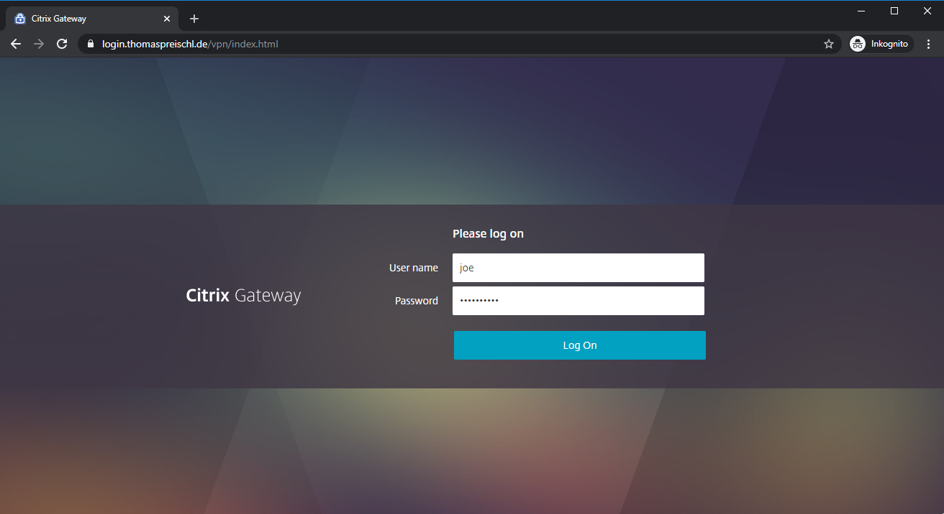Go back to the previous page
Viewport: 944px width, 514px height.
click(16, 44)
